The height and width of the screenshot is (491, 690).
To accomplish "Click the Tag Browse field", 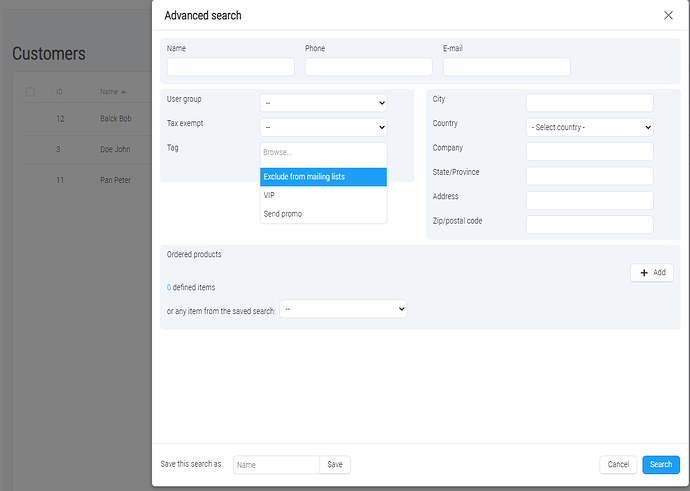I will tap(323, 153).
